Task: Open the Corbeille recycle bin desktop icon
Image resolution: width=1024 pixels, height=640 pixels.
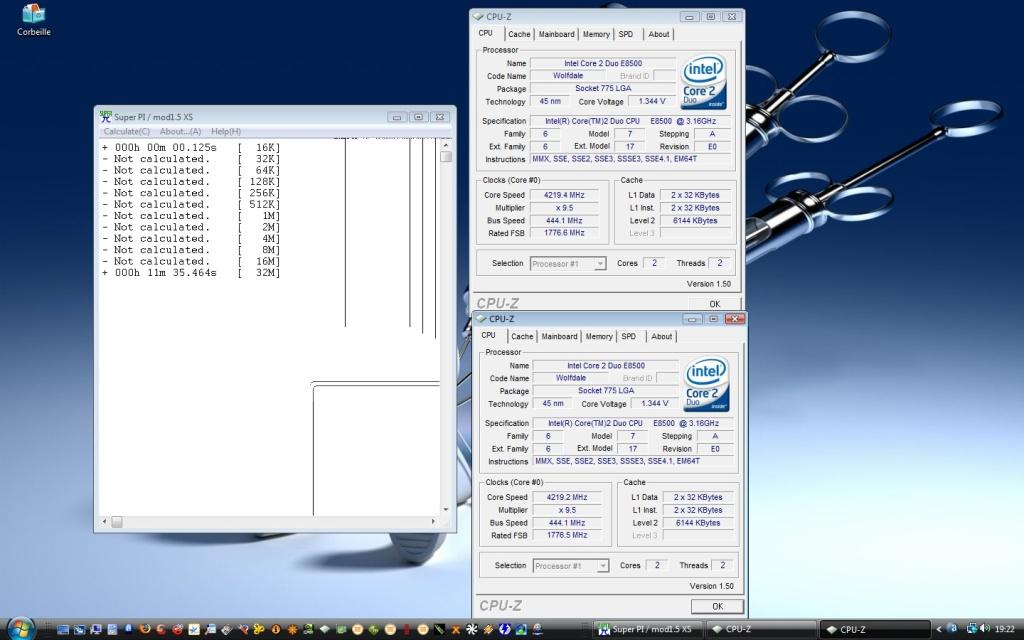Action: pos(33,19)
